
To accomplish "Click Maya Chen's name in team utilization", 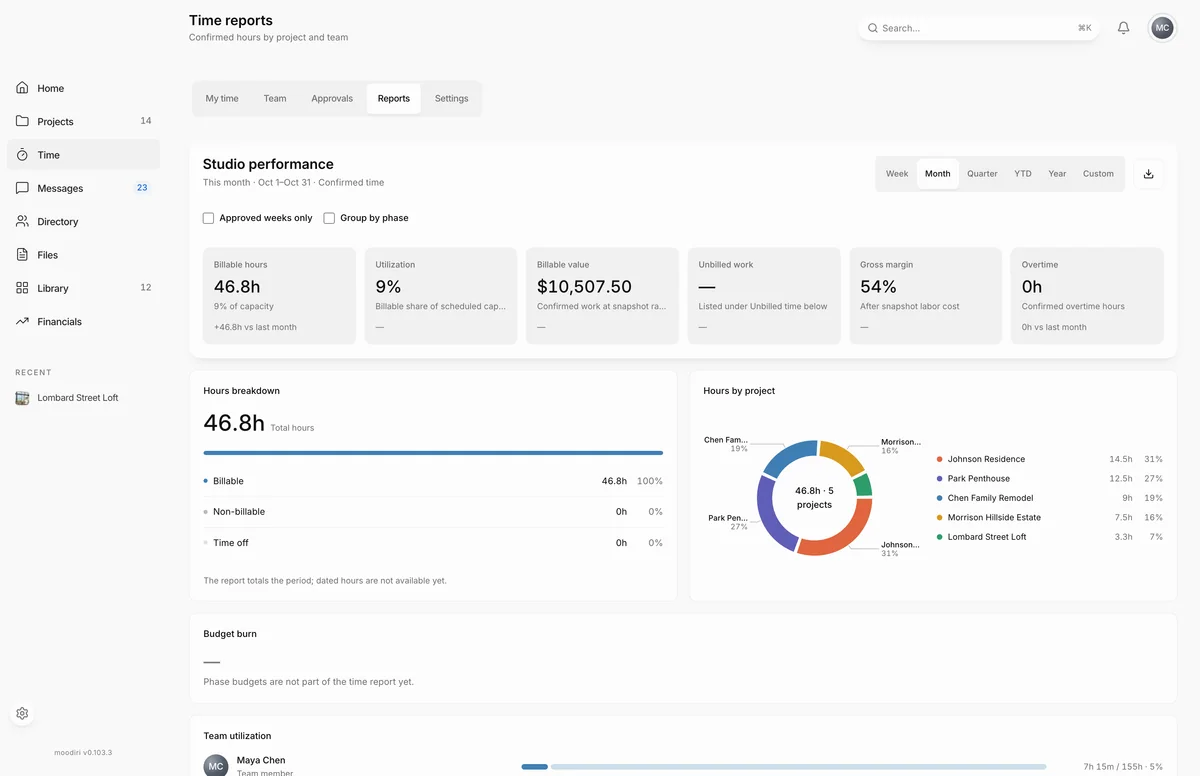I will [261, 760].
